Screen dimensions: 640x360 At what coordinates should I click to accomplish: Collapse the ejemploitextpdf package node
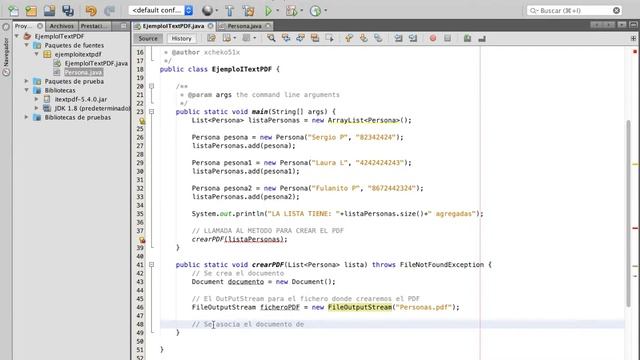[37, 54]
